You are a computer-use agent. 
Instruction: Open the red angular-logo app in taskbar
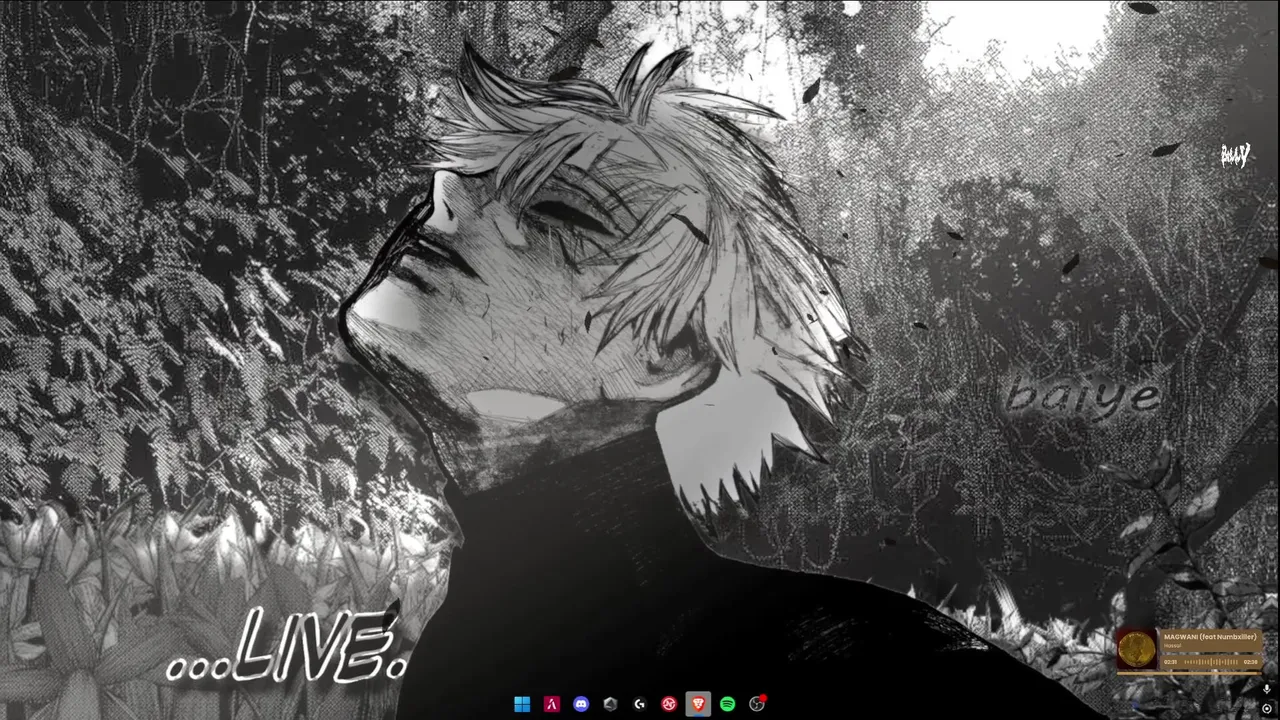coord(551,704)
